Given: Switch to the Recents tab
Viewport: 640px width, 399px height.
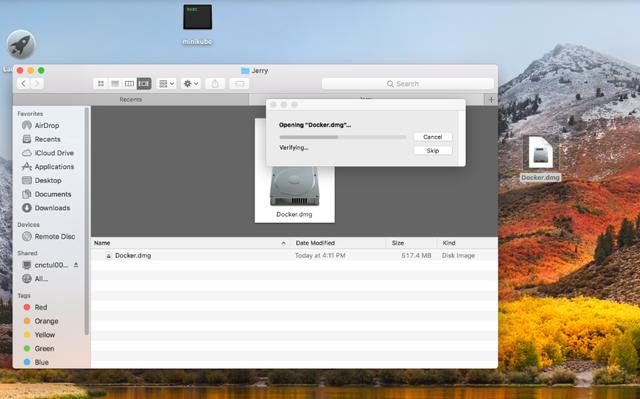Looking at the screenshot, I should (131, 99).
